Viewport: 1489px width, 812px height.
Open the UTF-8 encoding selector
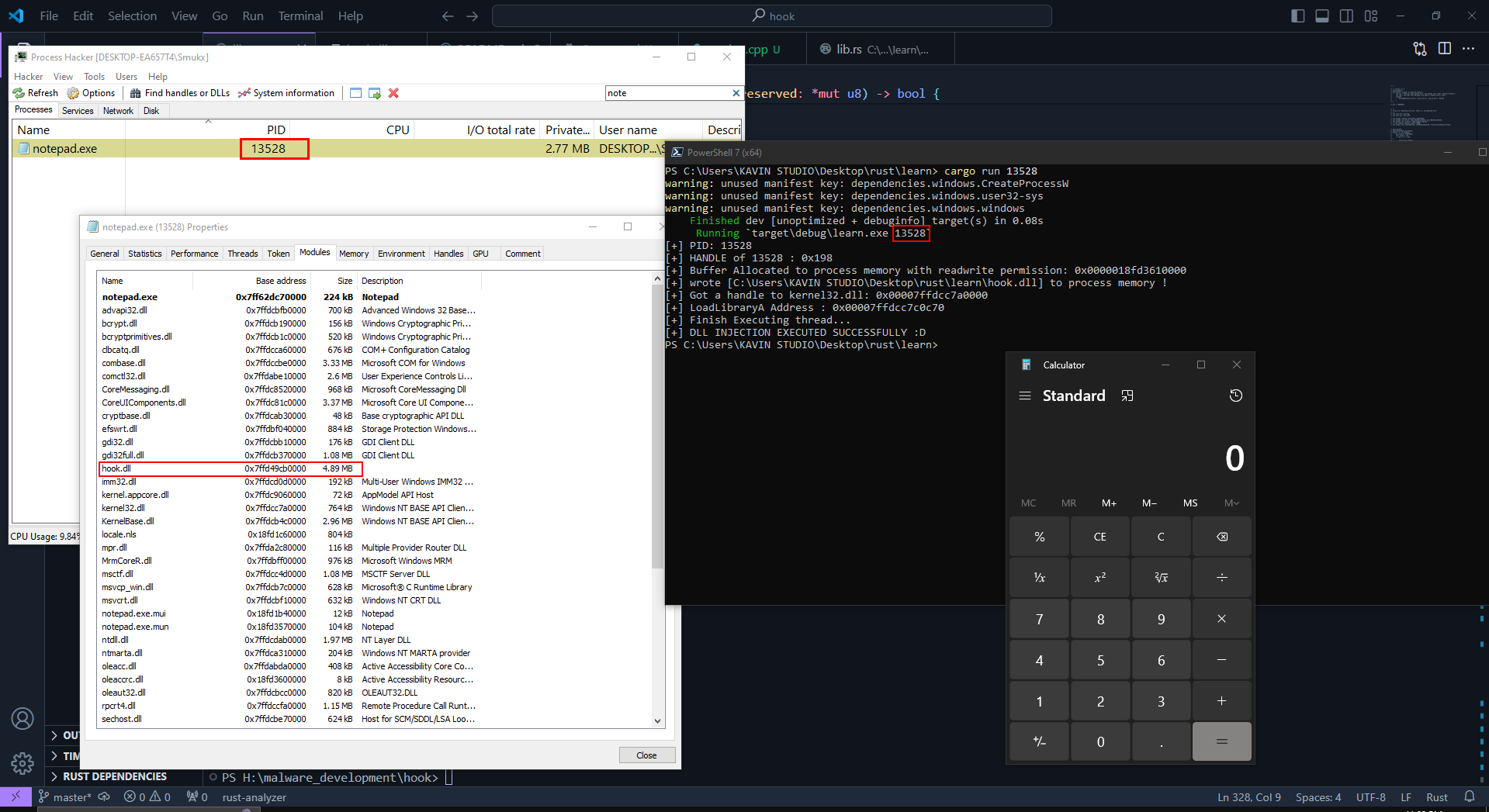pos(1371,797)
